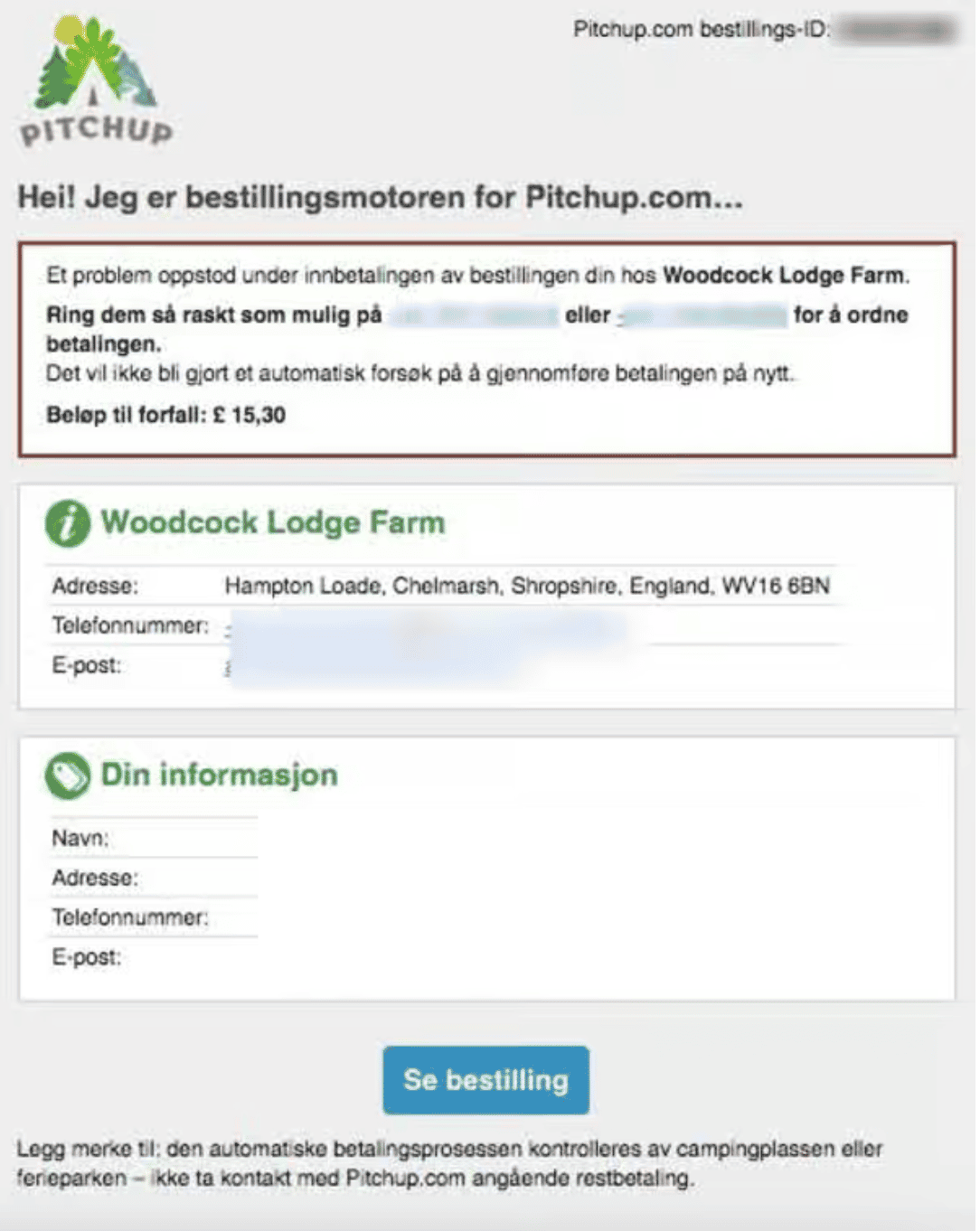Click the Navn row in Din informasjon

click(154, 838)
